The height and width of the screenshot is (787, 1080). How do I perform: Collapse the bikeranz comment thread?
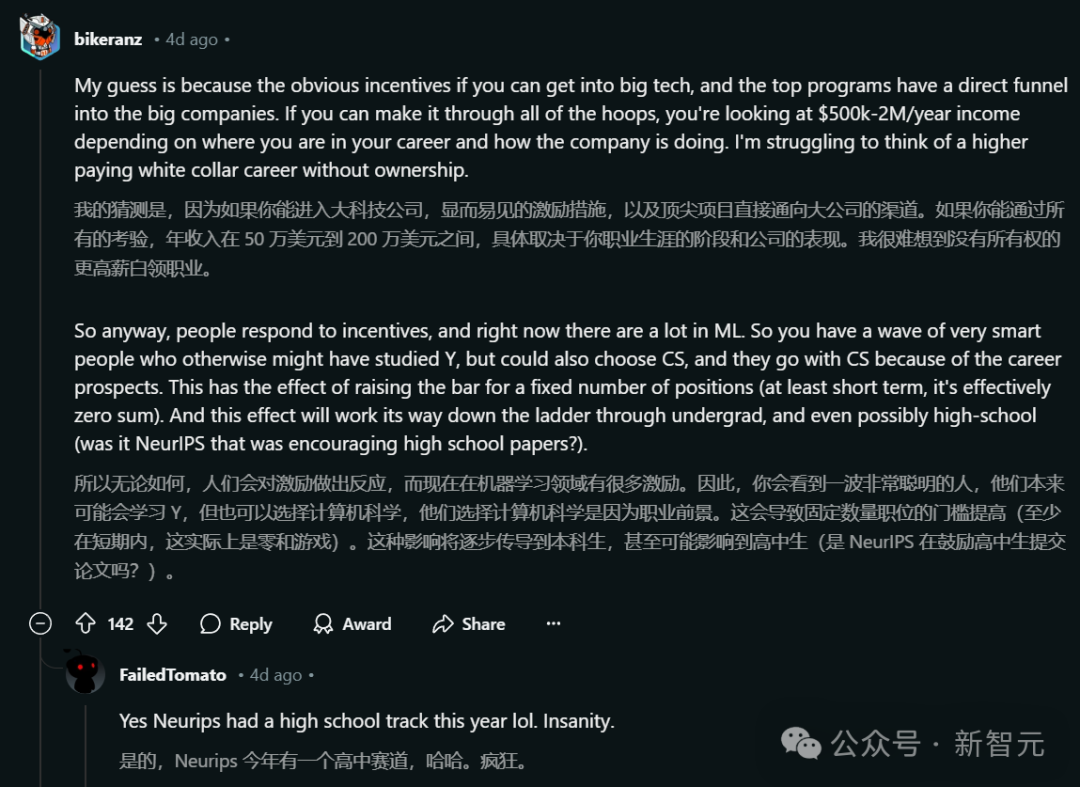pos(41,624)
